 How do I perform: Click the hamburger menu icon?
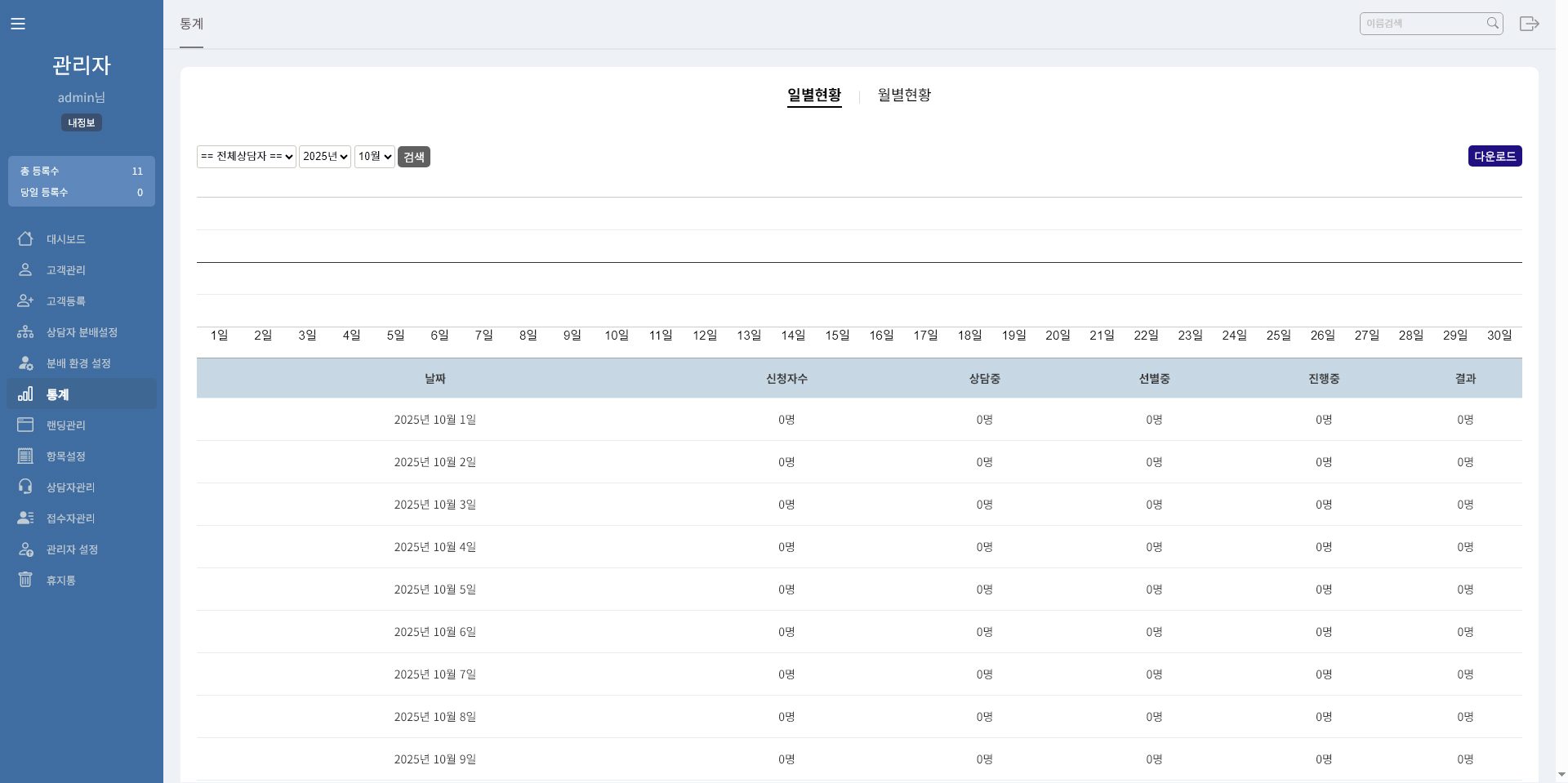tap(18, 24)
